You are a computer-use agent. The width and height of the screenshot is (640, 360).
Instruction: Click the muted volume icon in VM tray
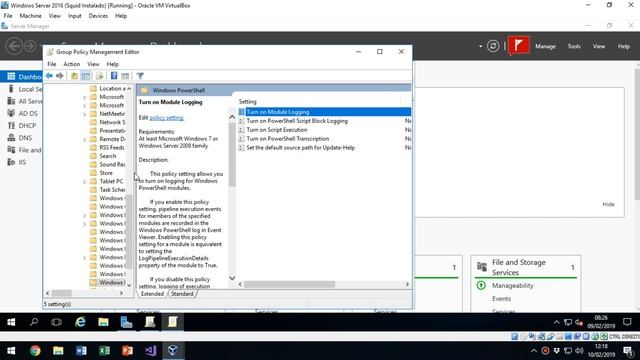[x=579, y=322]
